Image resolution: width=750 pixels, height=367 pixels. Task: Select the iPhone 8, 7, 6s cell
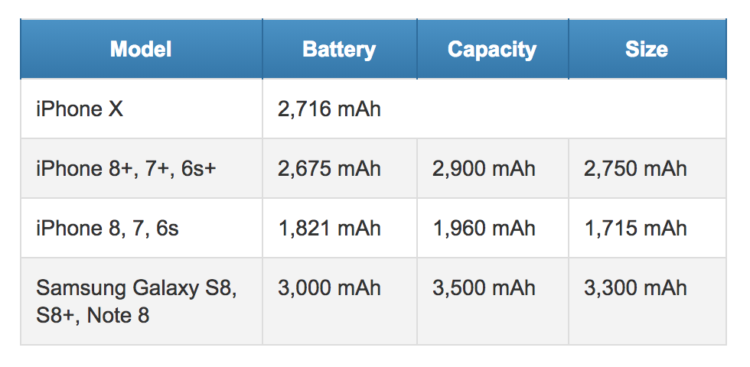tap(141, 228)
